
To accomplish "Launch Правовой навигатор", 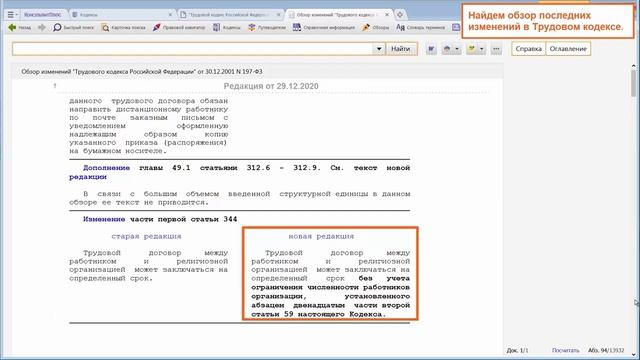I will tap(179, 27).
